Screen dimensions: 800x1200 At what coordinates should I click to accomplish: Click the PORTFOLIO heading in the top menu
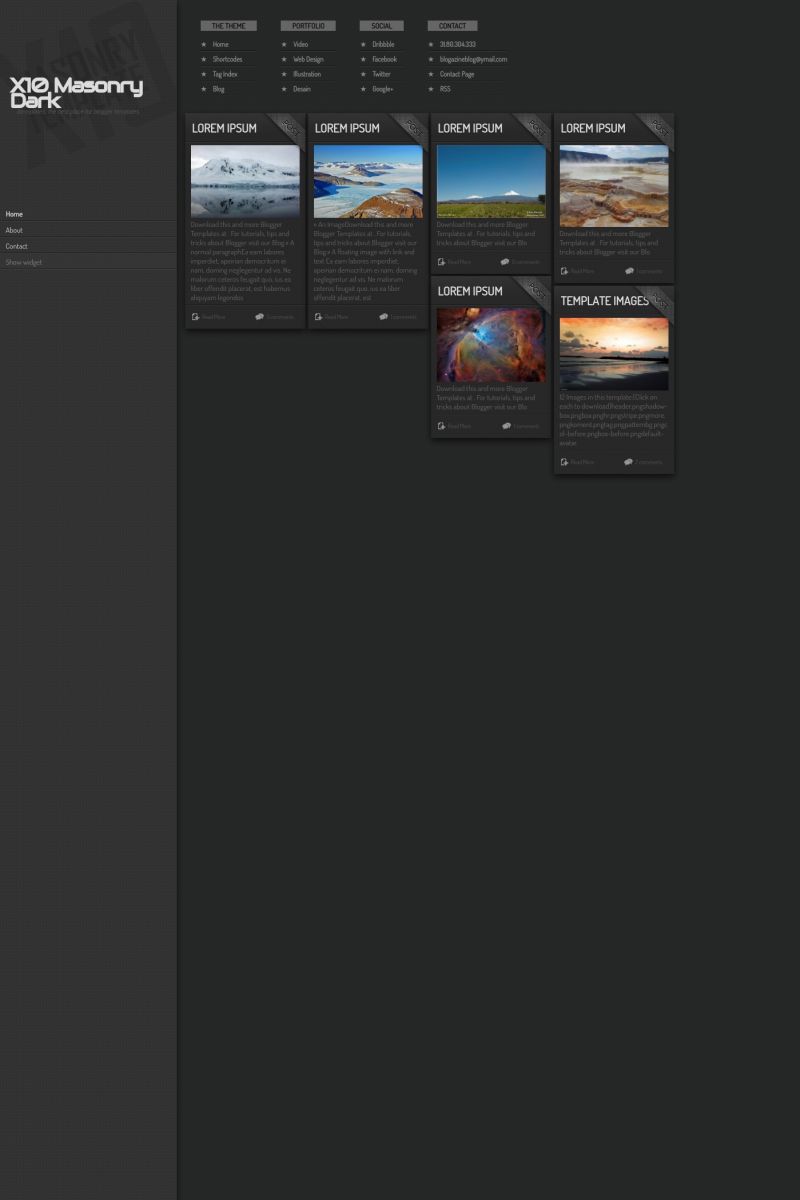(308, 26)
